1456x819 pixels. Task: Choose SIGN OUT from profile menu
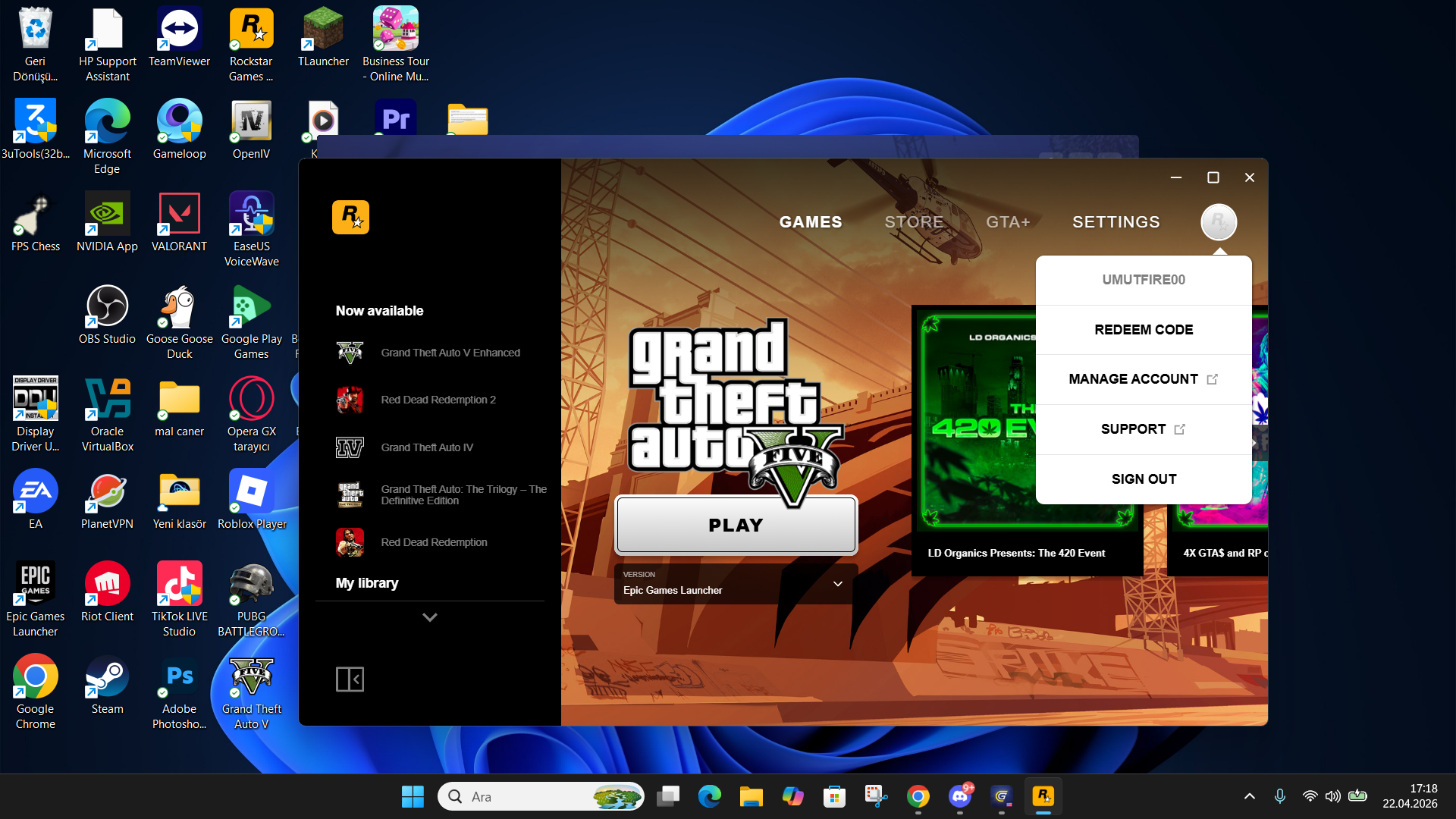1144,479
